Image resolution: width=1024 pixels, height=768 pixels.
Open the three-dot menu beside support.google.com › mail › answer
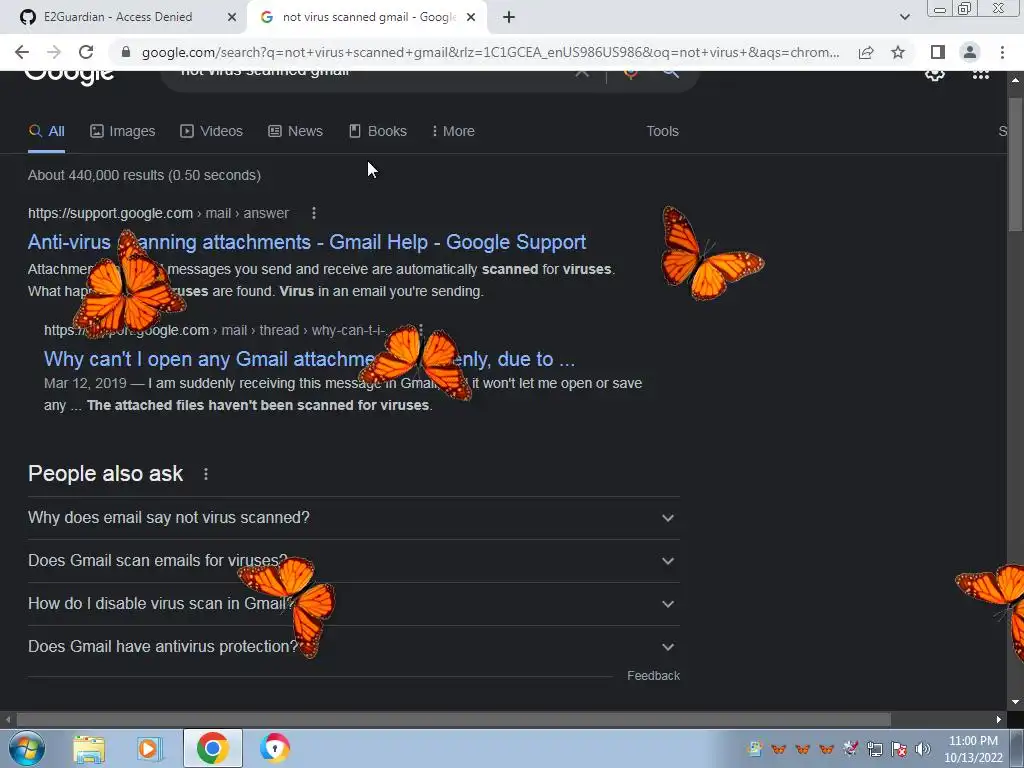pos(313,213)
